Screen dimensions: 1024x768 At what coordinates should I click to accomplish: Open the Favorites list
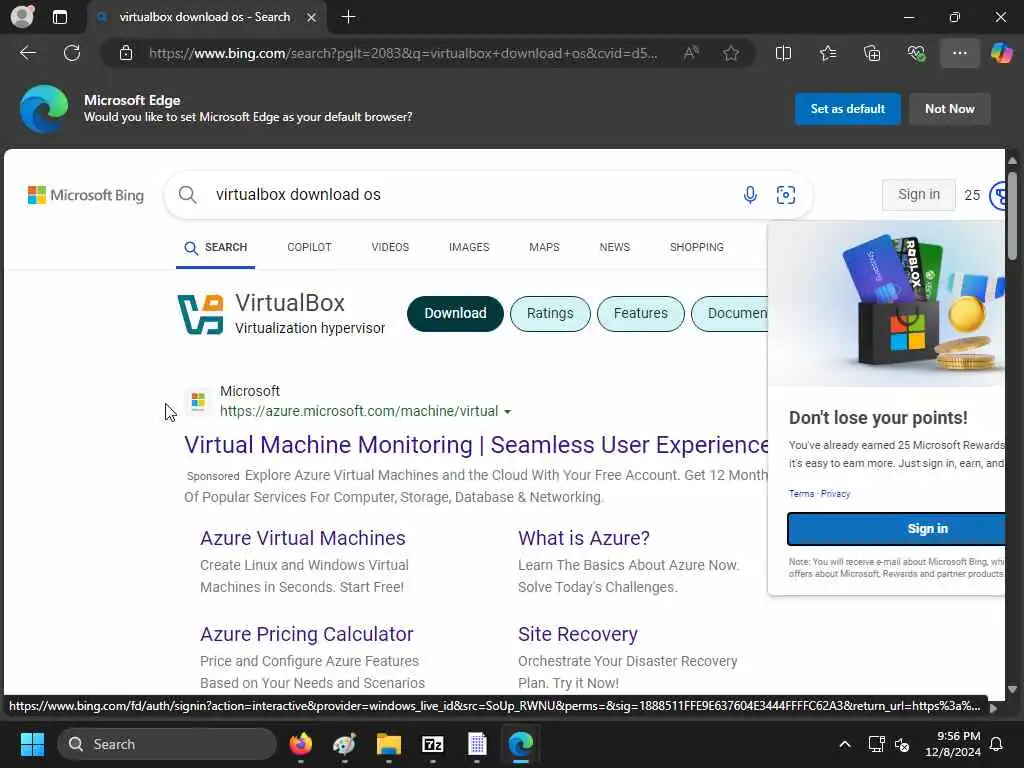827,53
